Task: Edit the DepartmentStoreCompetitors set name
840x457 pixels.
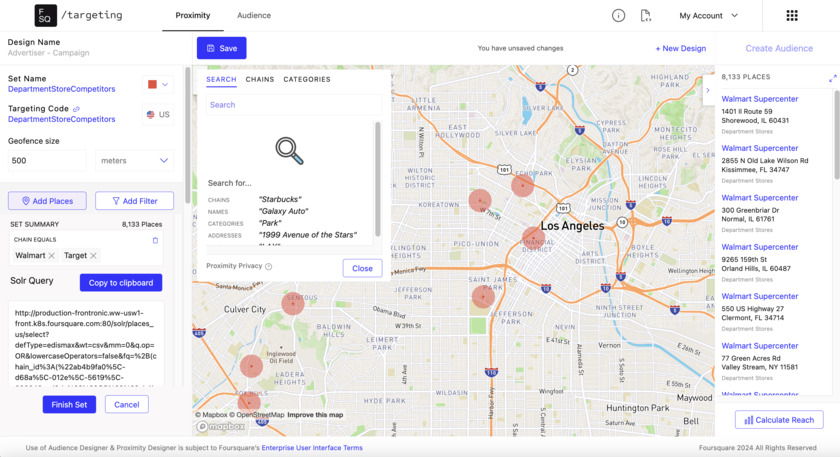Action: [62, 89]
